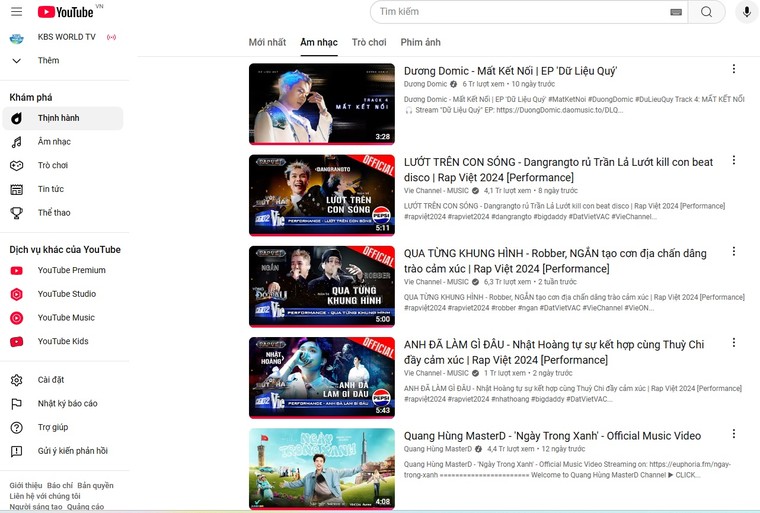Play the Mất Kết Nối thumbnail
The image size is (760, 513).
click(x=322, y=104)
